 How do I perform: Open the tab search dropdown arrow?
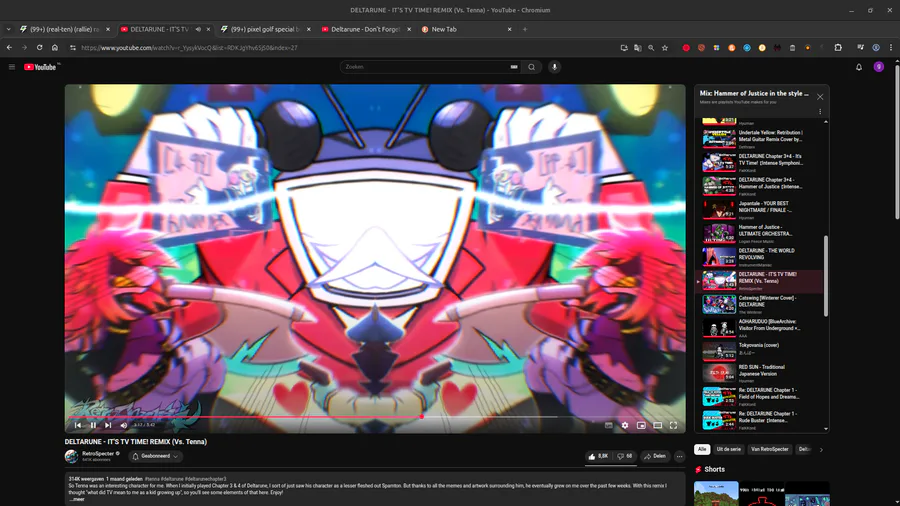[x=8, y=29]
